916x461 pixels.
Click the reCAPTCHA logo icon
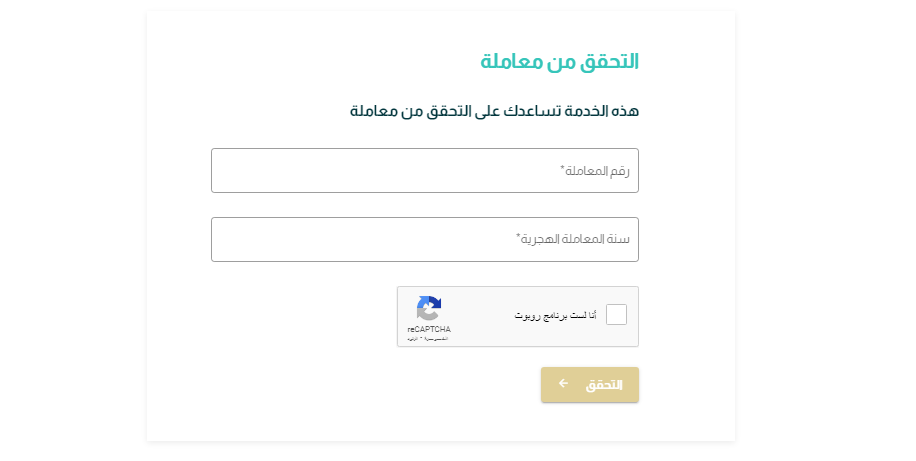pos(429,309)
